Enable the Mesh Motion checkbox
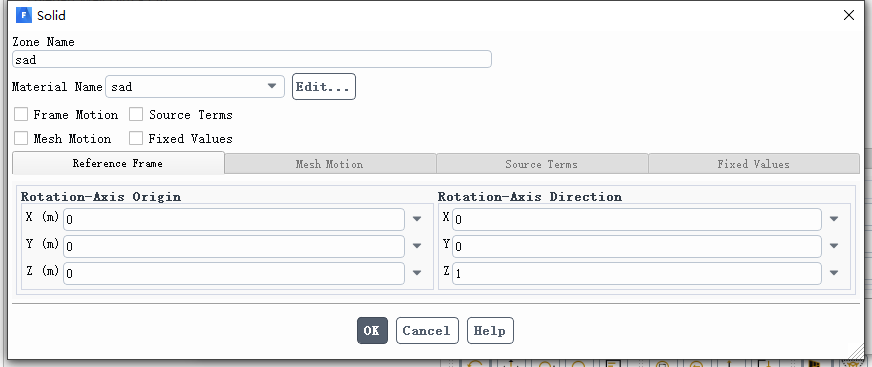The width and height of the screenshot is (872, 367). 21,138
